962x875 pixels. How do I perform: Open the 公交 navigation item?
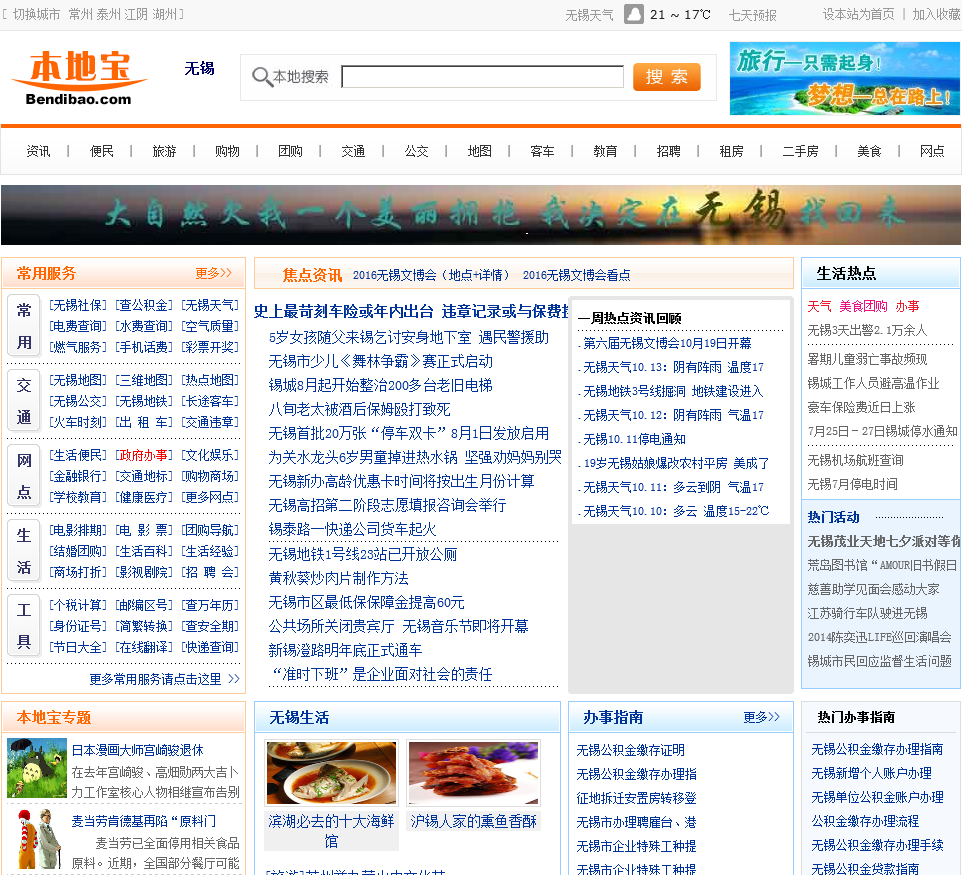point(417,151)
